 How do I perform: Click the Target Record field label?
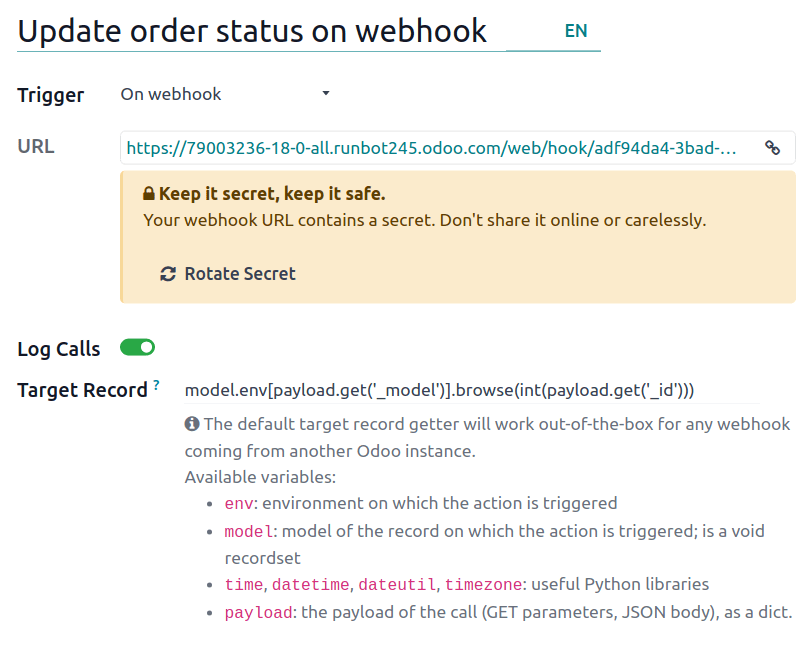coord(82,390)
